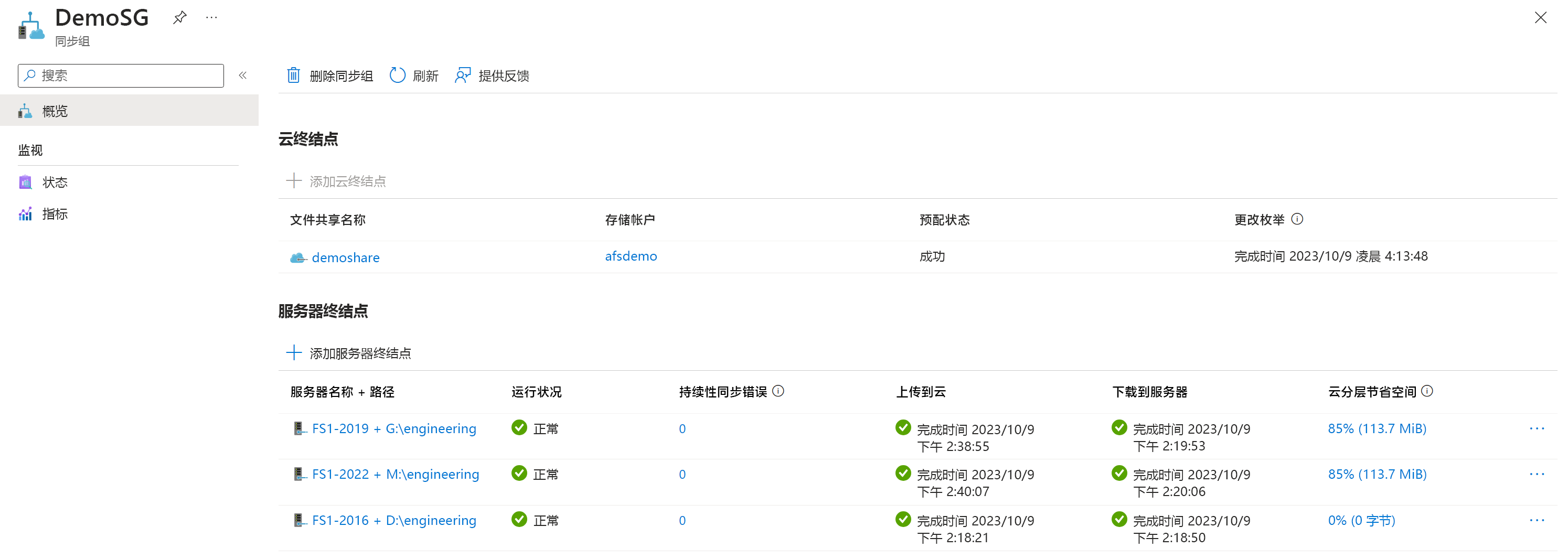The image size is (1568, 559).
Task: Click the 删除同步组 trash icon
Action: click(293, 76)
